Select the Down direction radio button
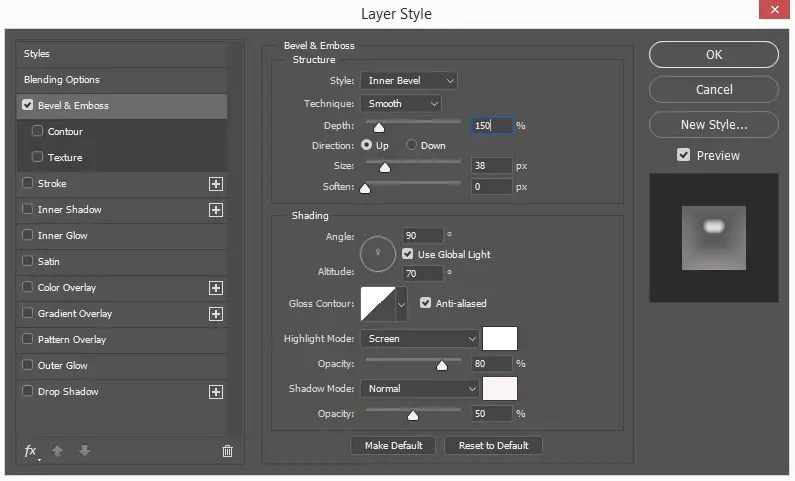The image size is (795, 481). tap(411, 145)
